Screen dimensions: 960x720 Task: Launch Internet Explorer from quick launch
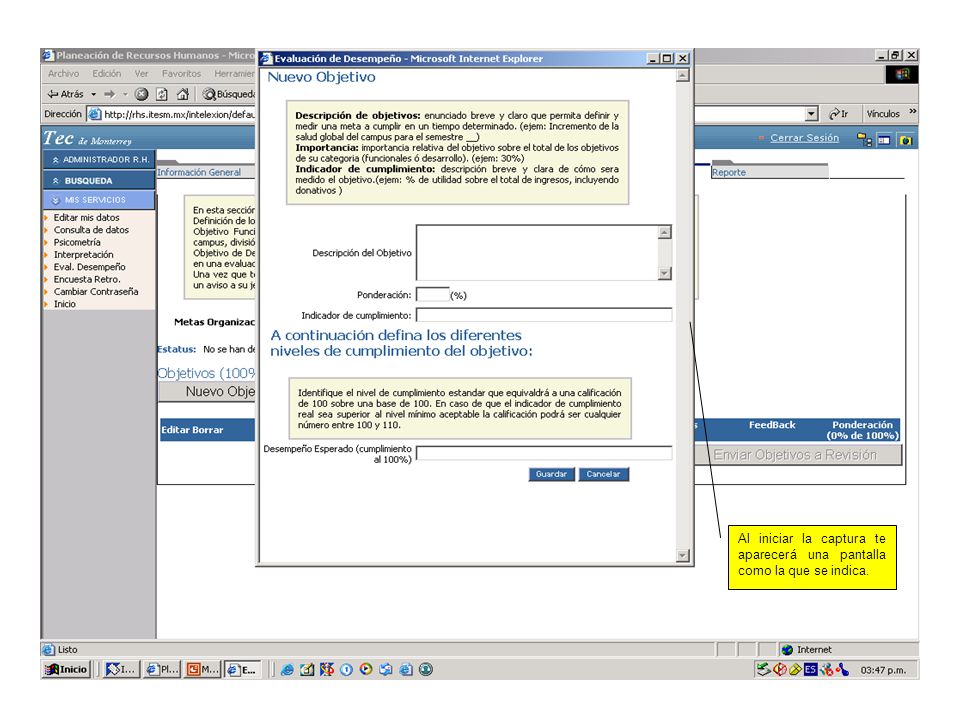(287, 670)
